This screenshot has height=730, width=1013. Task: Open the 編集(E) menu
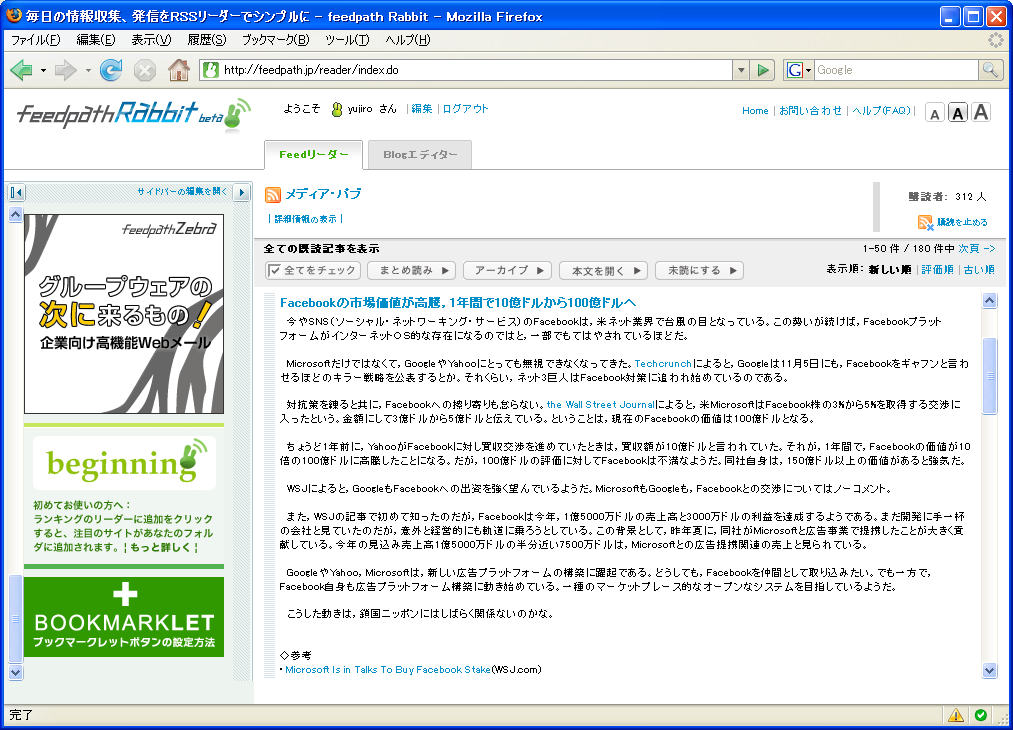tap(96, 40)
